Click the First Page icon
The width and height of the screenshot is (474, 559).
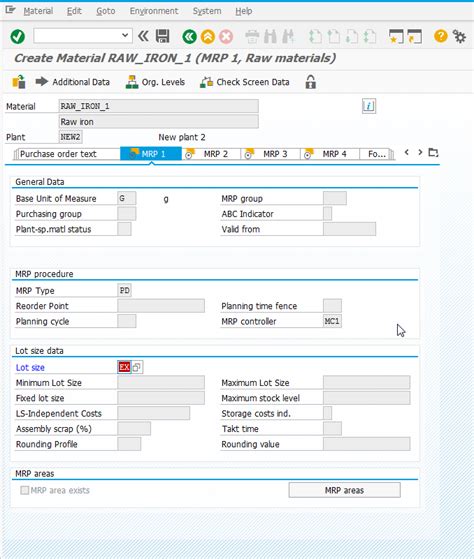[315, 36]
